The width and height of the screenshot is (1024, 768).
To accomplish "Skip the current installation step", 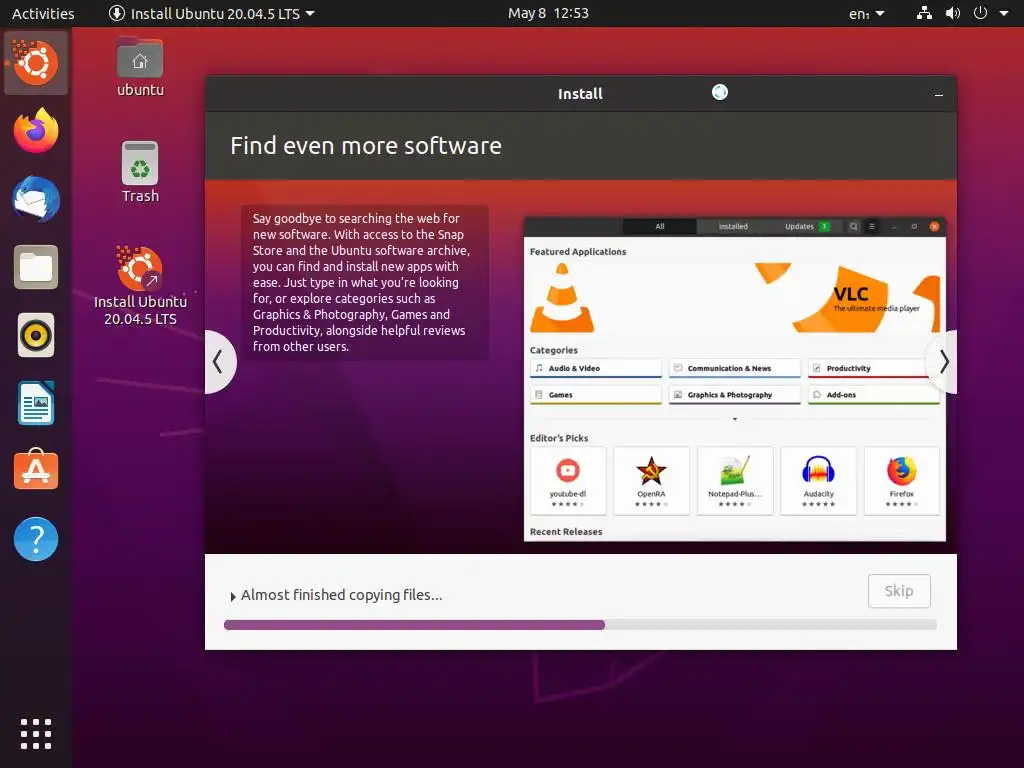I will [x=899, y=591].
